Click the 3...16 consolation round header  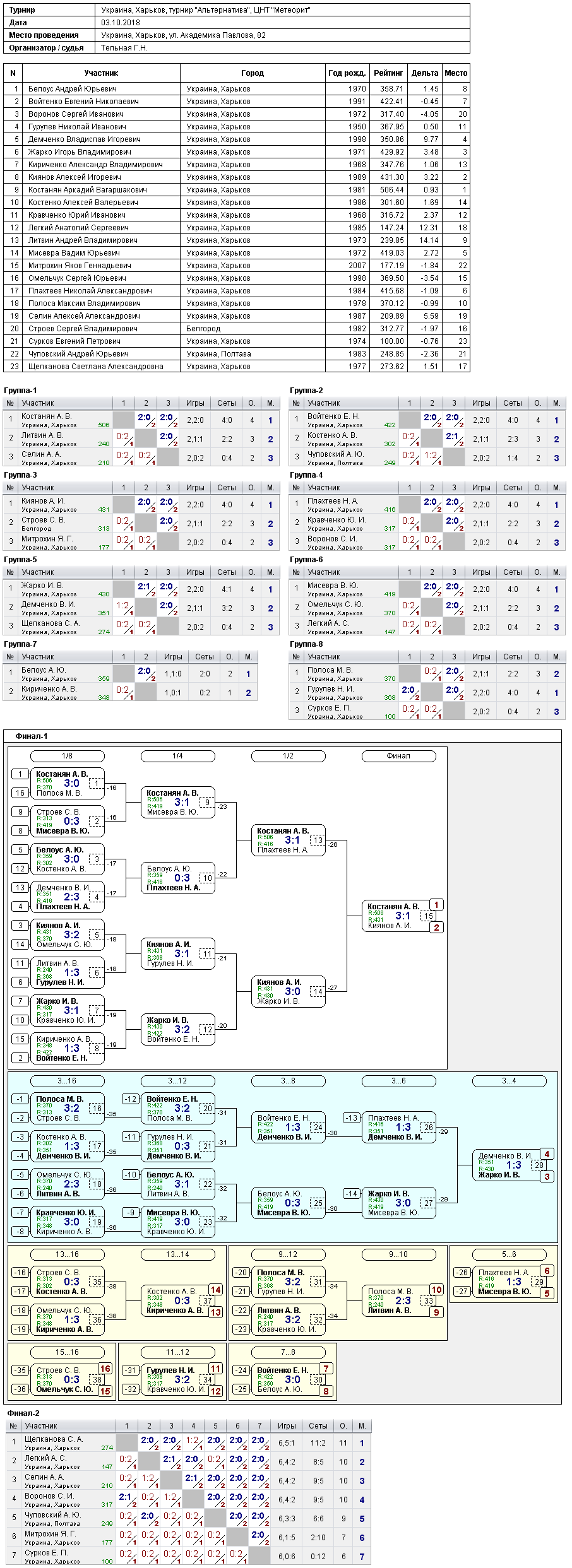point(67,1081)
